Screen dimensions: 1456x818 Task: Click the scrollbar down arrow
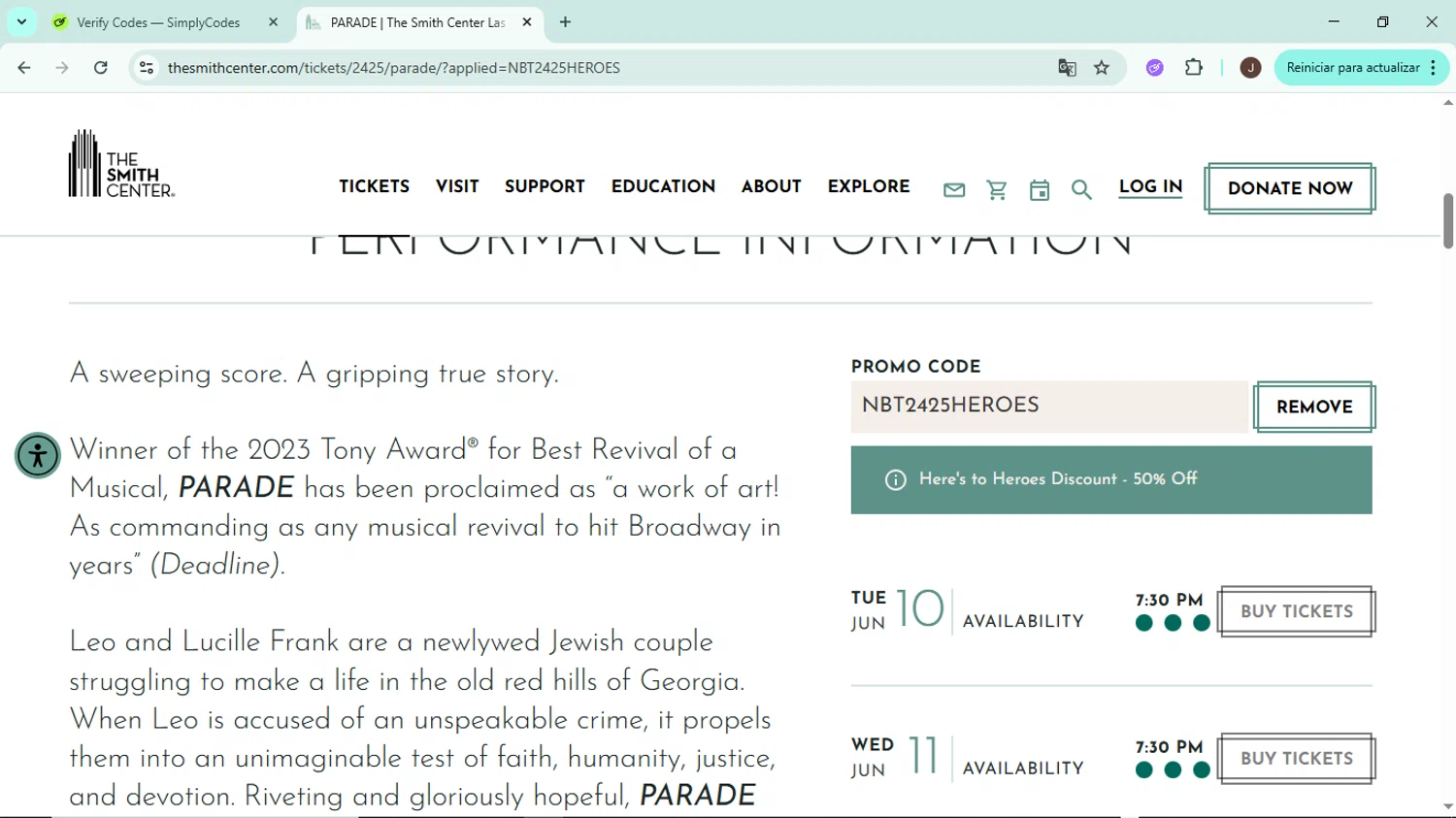click(x=1448, y=806)
